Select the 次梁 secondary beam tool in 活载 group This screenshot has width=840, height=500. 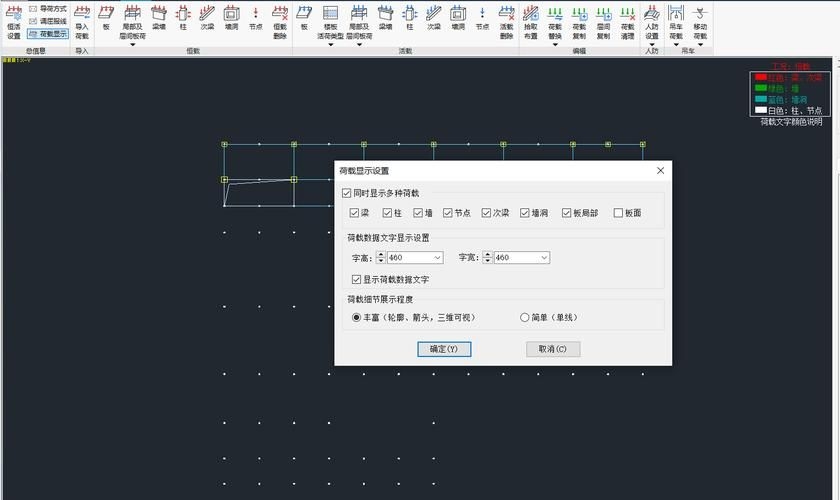click(x=434, y=18)
